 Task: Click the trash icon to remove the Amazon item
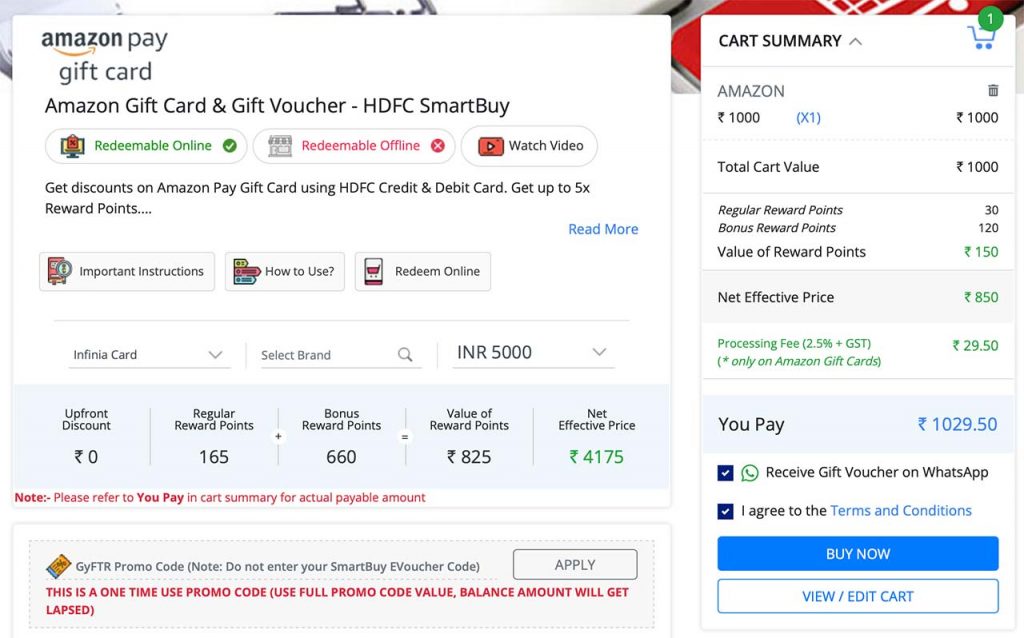point(992,90)
